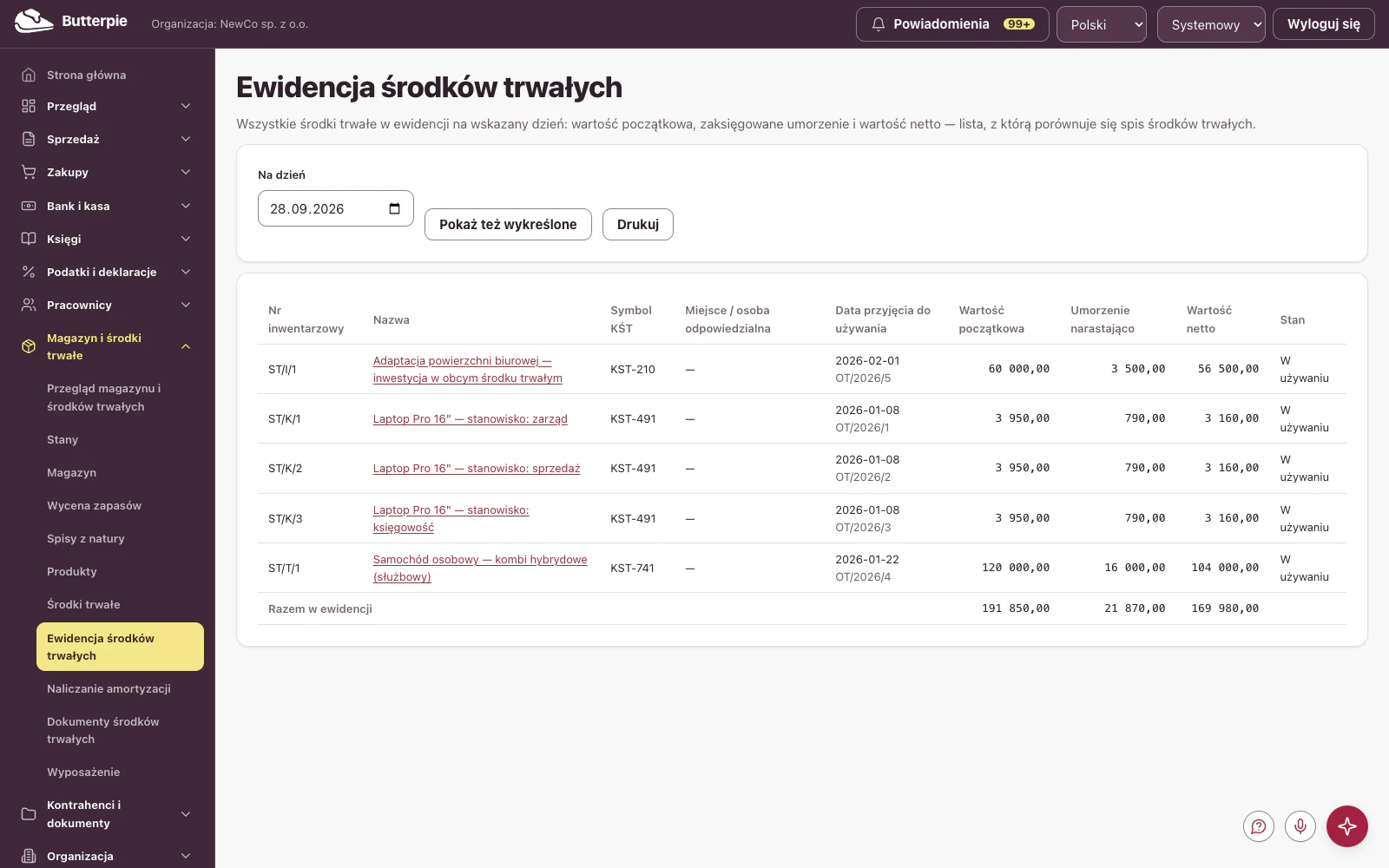The width and height of the screenshot is (1389, 868).
Task: Click the Butterpie logo icon
Action: point(34,22)
